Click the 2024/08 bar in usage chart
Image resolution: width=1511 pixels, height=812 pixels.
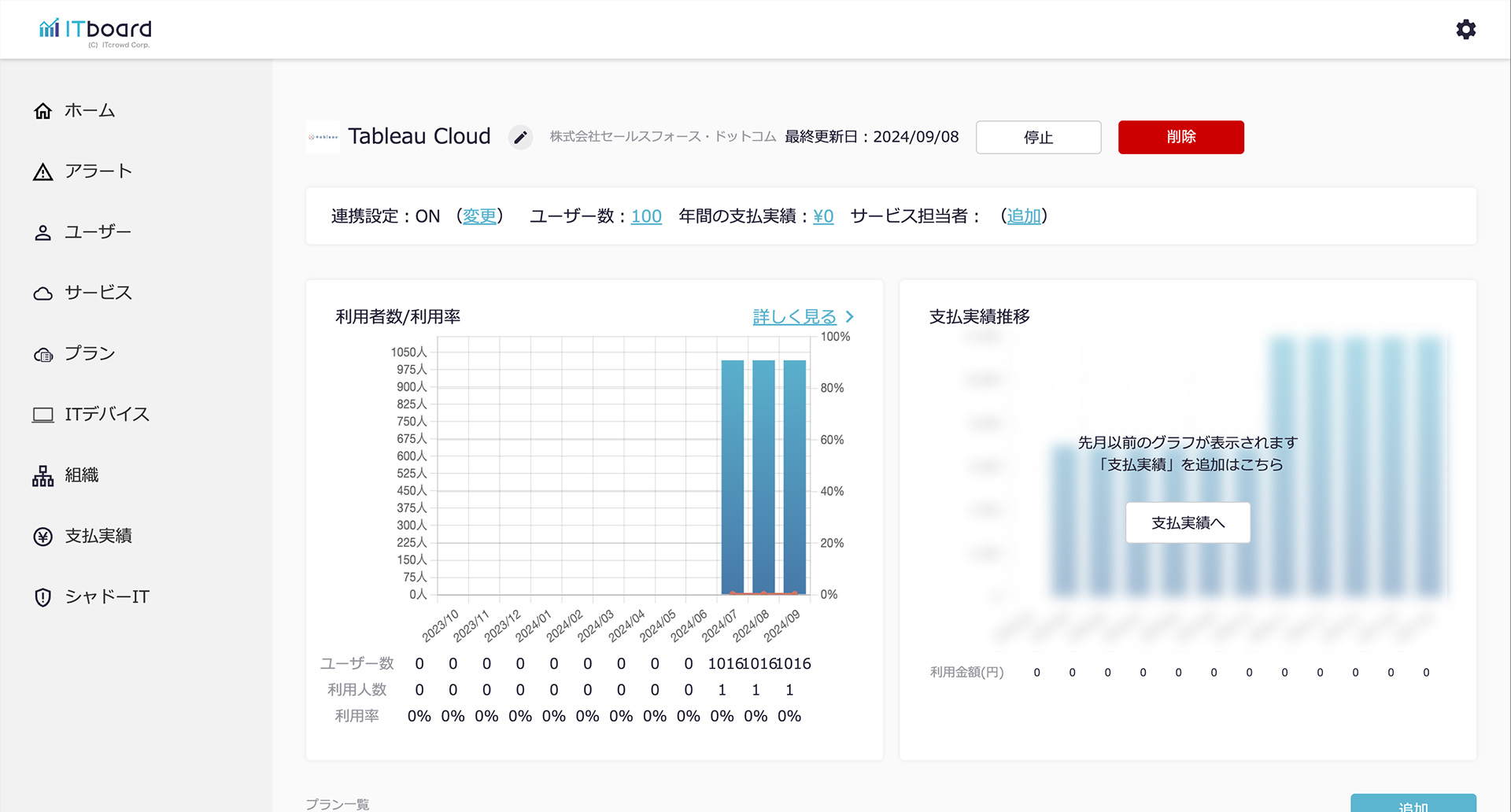763,476
